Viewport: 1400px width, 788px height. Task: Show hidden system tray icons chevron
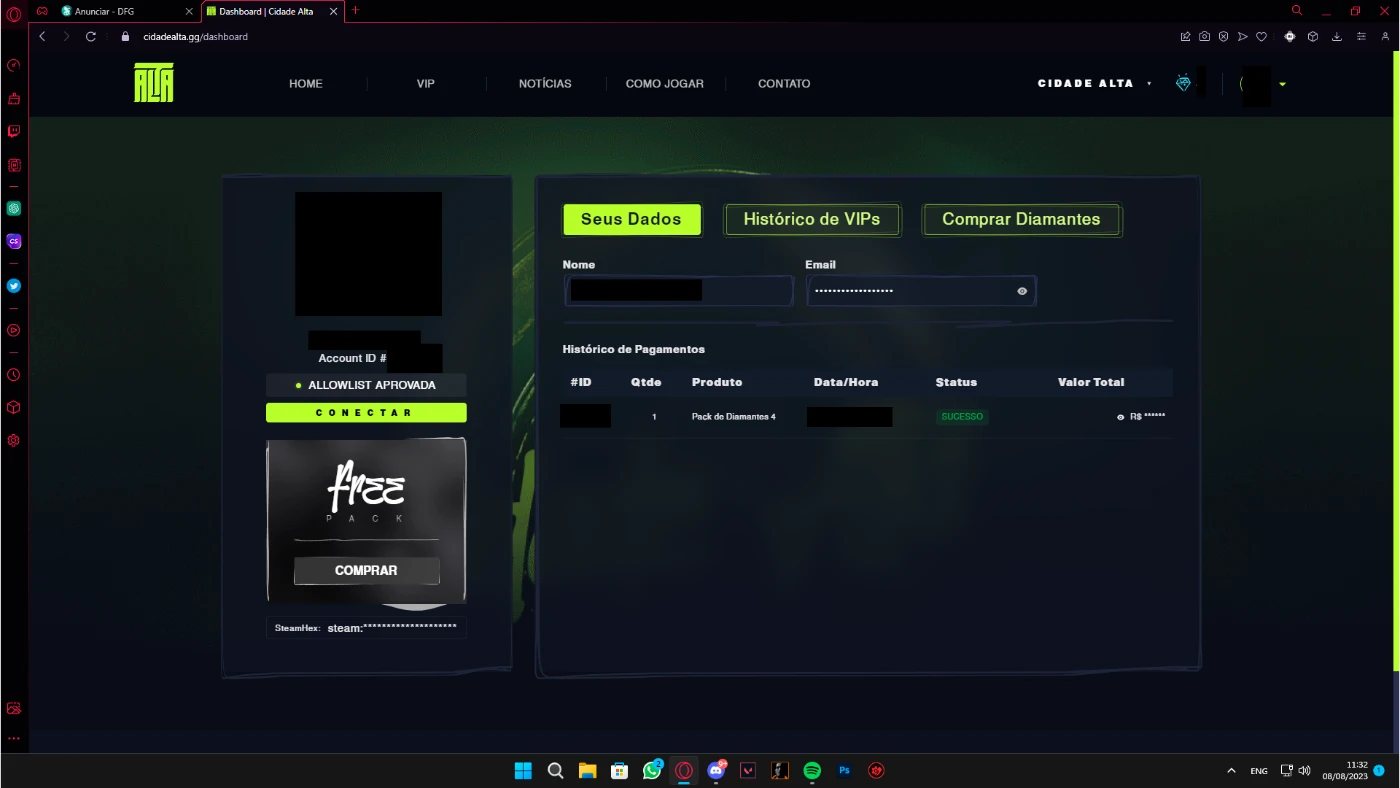click(x=1231, y=771)
